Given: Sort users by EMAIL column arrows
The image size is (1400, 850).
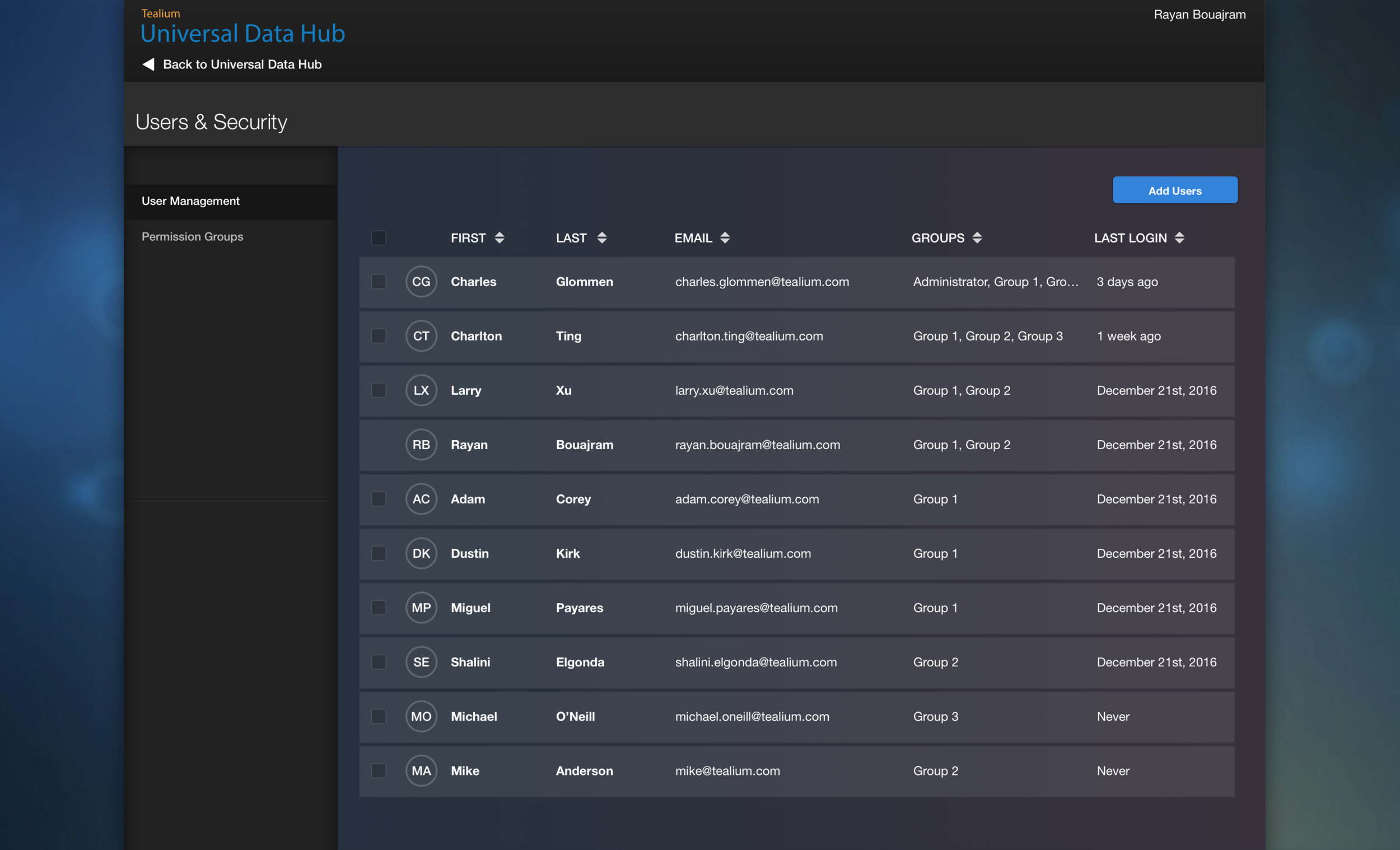Looking at the screenshot, I should pos(725,237).
